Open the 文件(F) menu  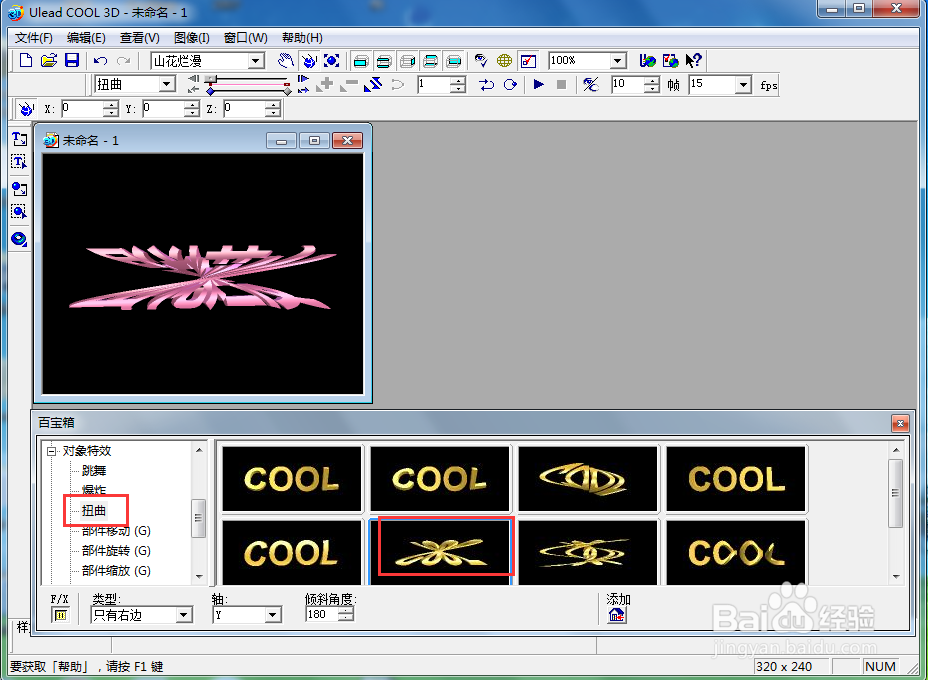coord(34,38)
